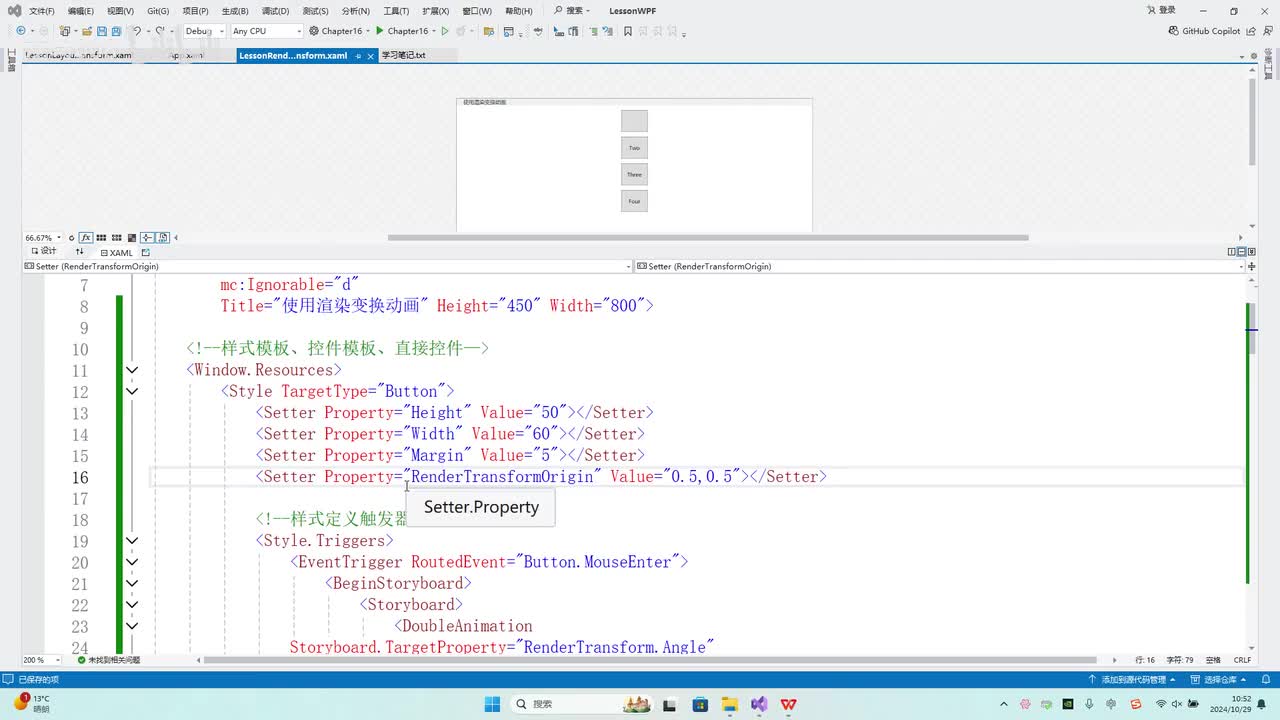This screenshot has height=720, width=1280.
Task: Collapse the Storyboard node on line 22
Action: coord(132,605)
